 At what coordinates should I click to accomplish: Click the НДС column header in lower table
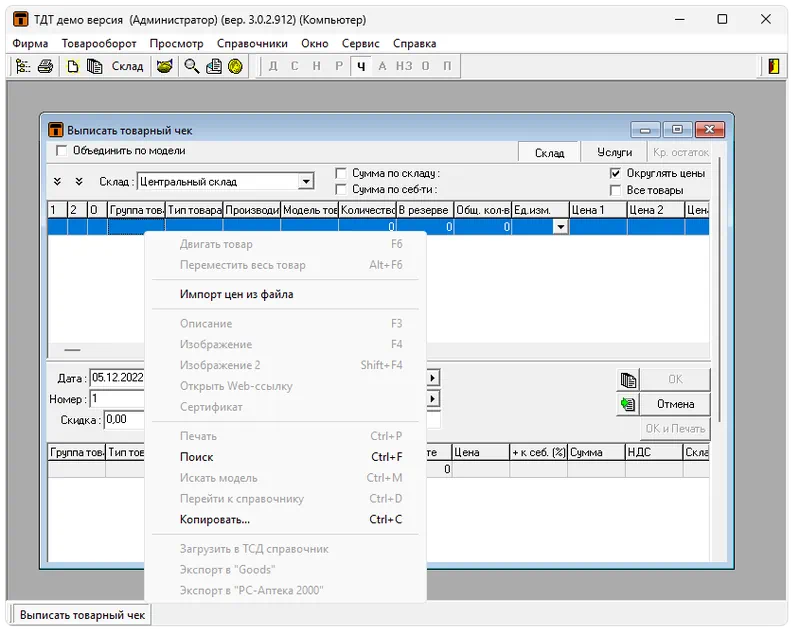[654, 452]
